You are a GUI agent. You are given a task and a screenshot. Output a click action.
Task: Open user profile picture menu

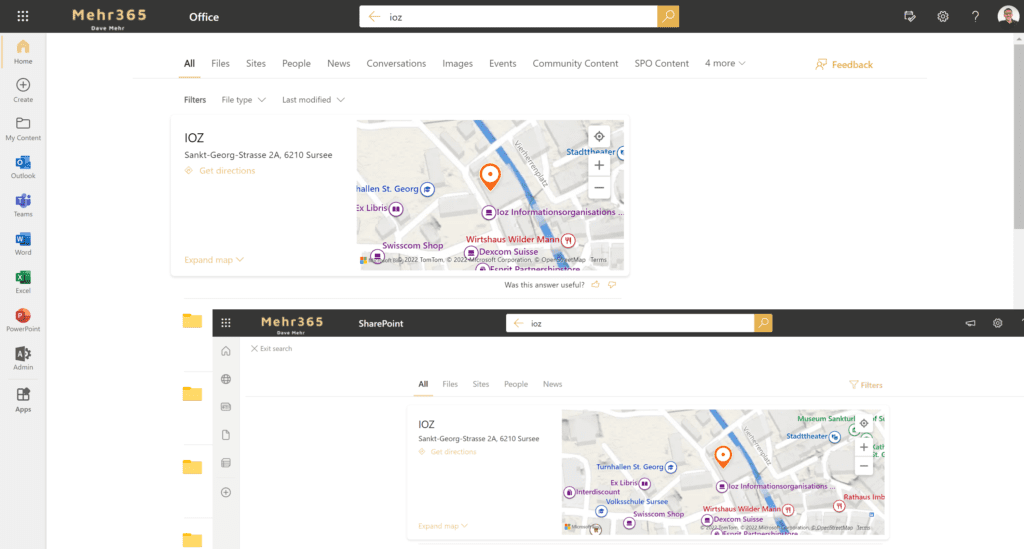click(x=1008, y=16)
